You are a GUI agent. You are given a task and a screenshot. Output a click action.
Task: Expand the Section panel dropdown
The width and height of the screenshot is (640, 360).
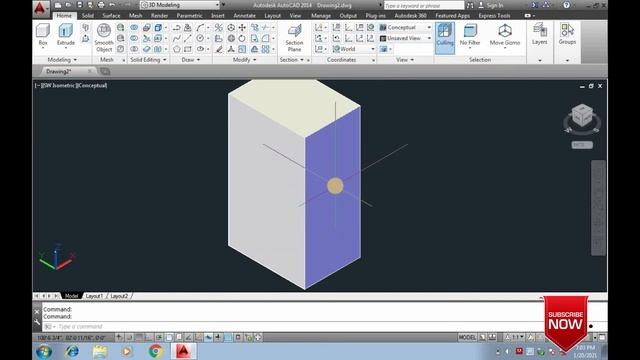coord(291,60)
